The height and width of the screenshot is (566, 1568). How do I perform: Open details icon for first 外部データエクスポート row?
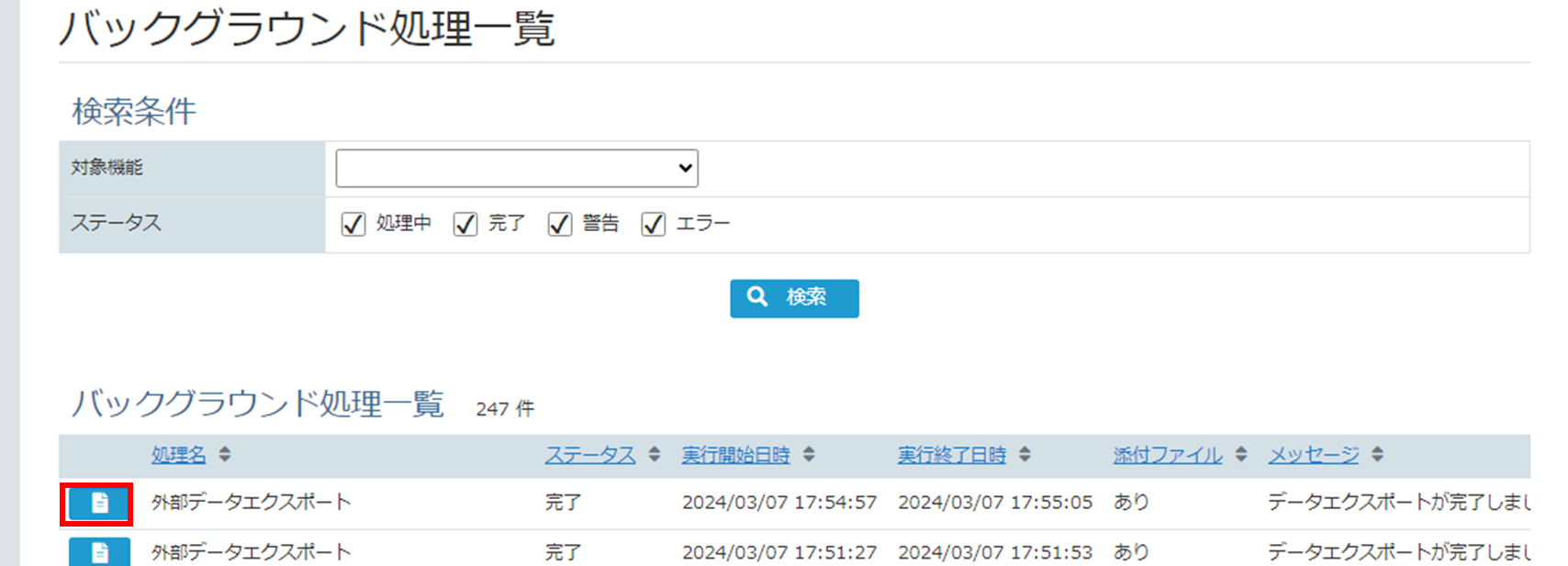99,504
